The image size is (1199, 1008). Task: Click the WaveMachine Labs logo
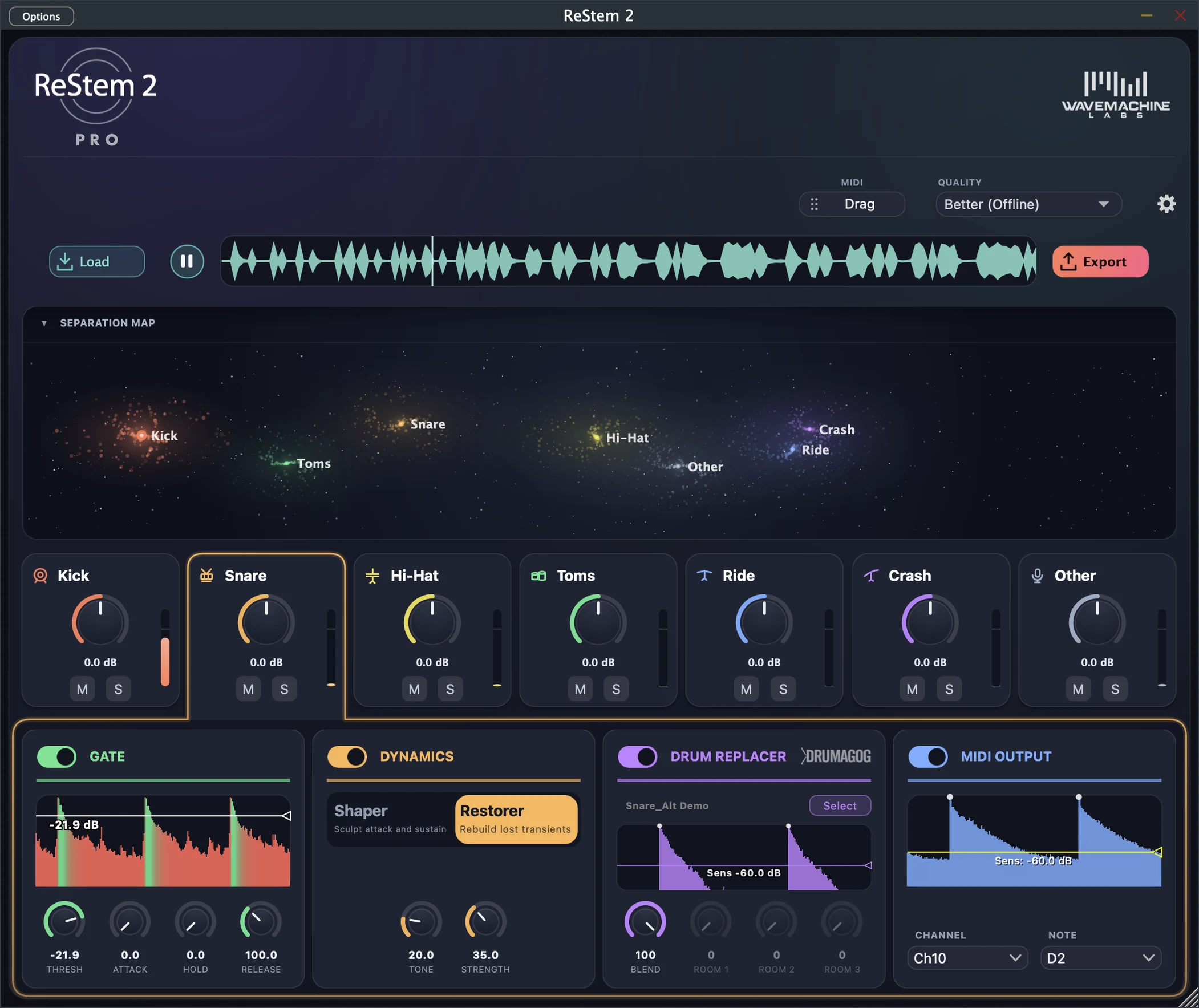pyautogui.click(x=1115, y=94)
